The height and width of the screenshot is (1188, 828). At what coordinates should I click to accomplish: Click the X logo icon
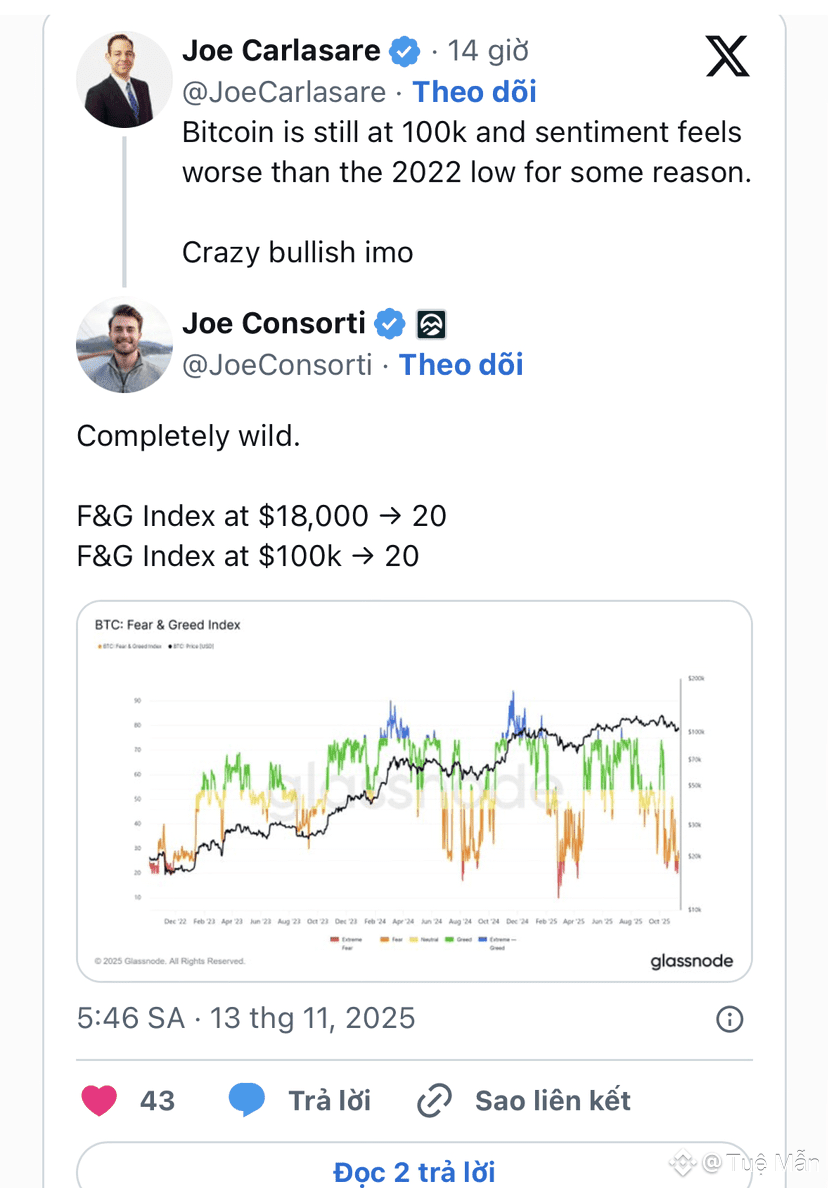tap(727, 54)
